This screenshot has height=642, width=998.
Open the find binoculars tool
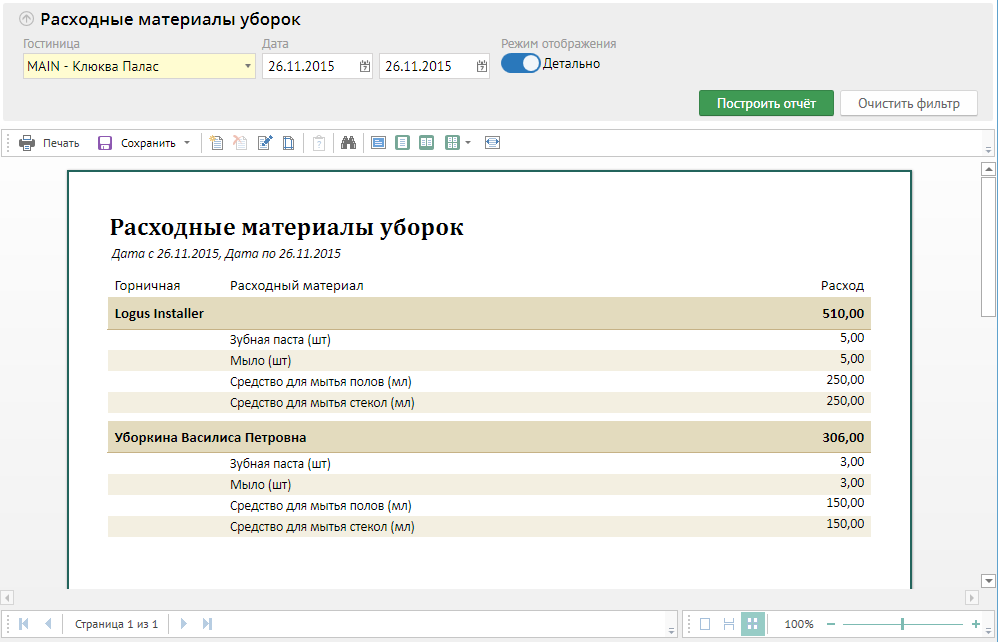(x=348, y=143)
